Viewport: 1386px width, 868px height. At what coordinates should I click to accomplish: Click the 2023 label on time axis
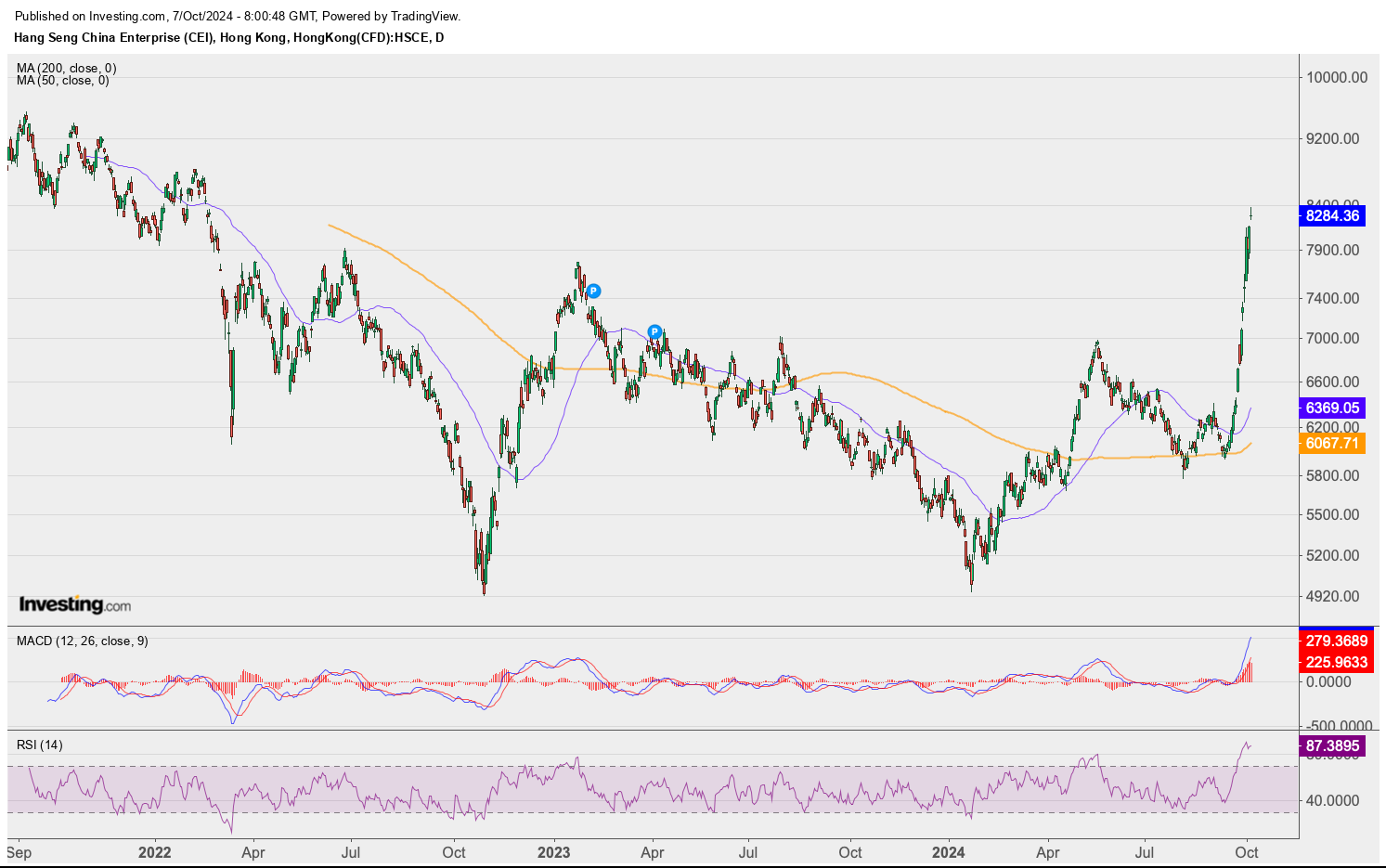pyautogui.click(x=553, y=852)
